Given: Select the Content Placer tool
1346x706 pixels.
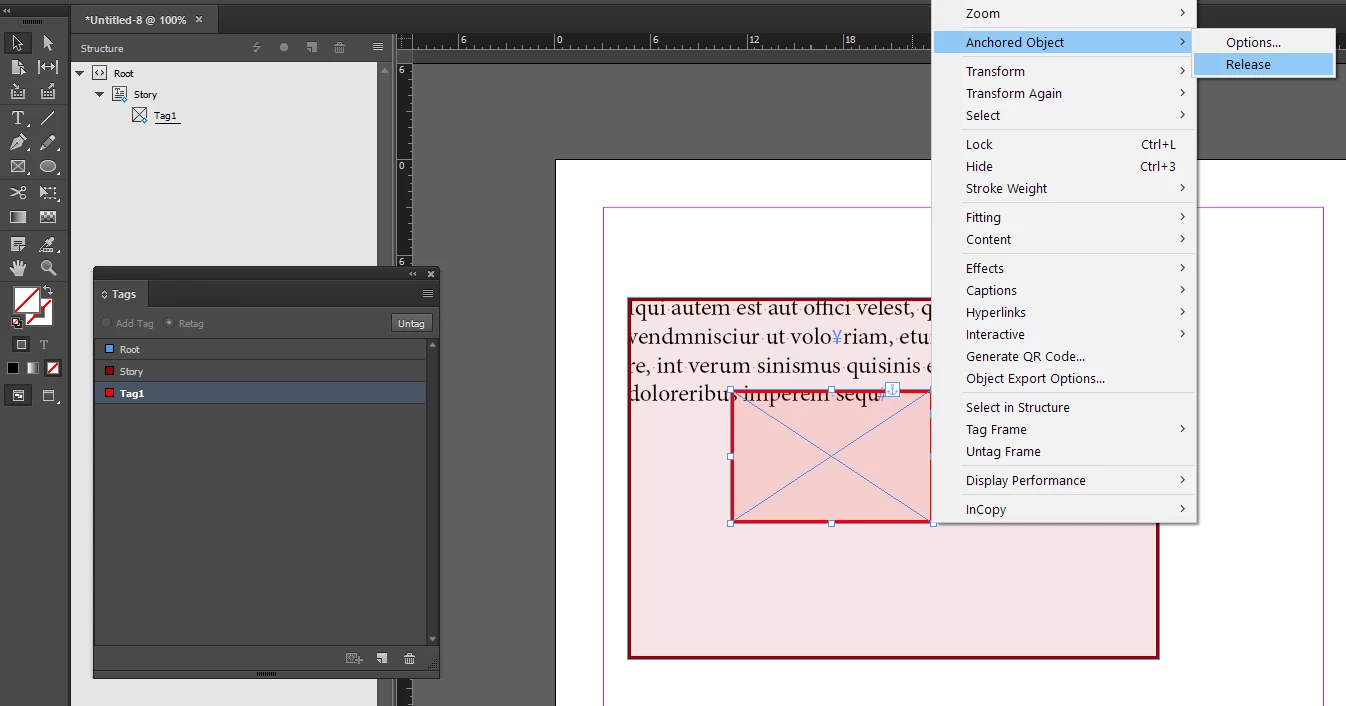Looking at the screenshot, I should [x=48, y=92].
